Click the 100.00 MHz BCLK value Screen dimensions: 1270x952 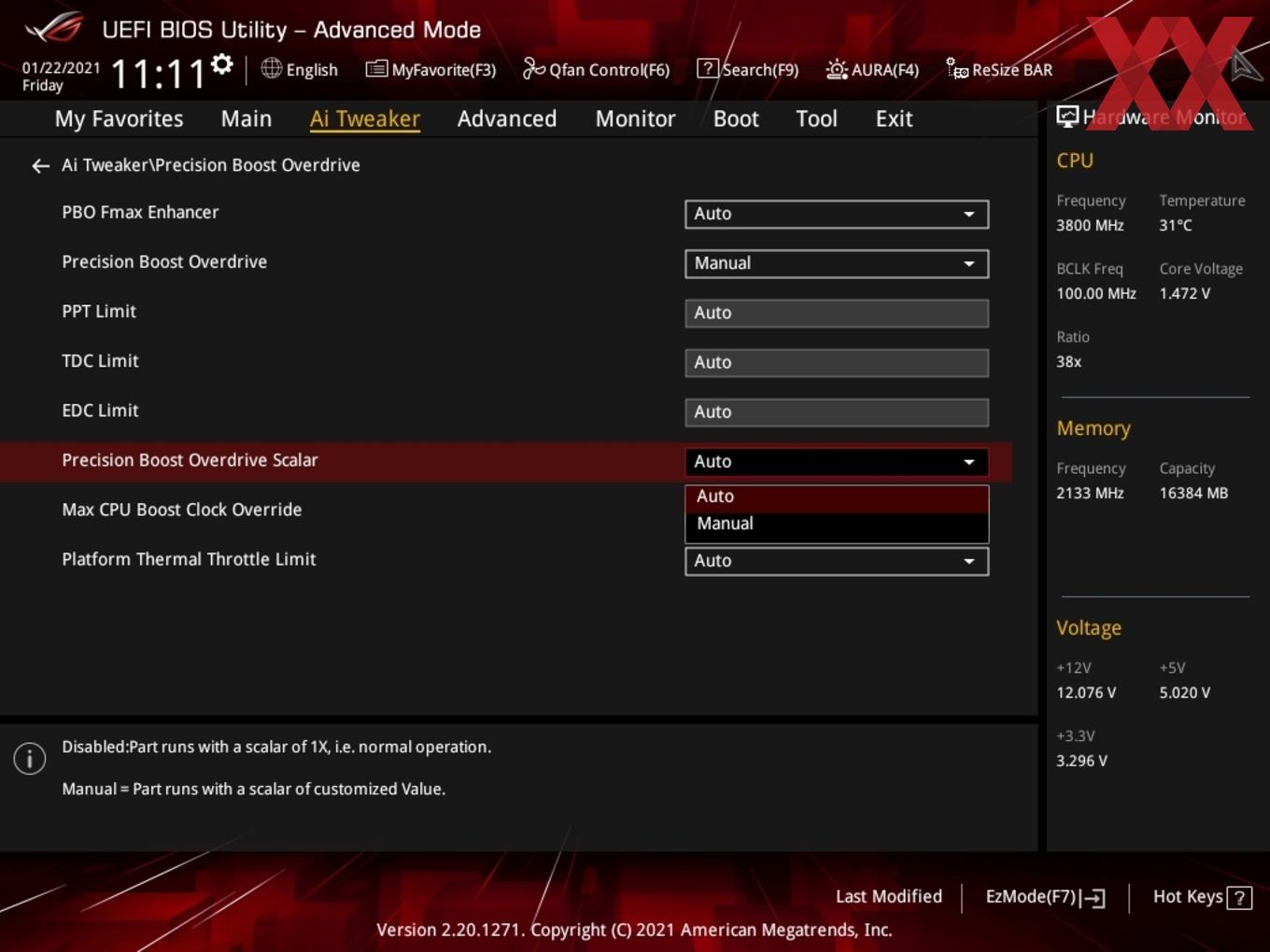tap(1096, 294)
